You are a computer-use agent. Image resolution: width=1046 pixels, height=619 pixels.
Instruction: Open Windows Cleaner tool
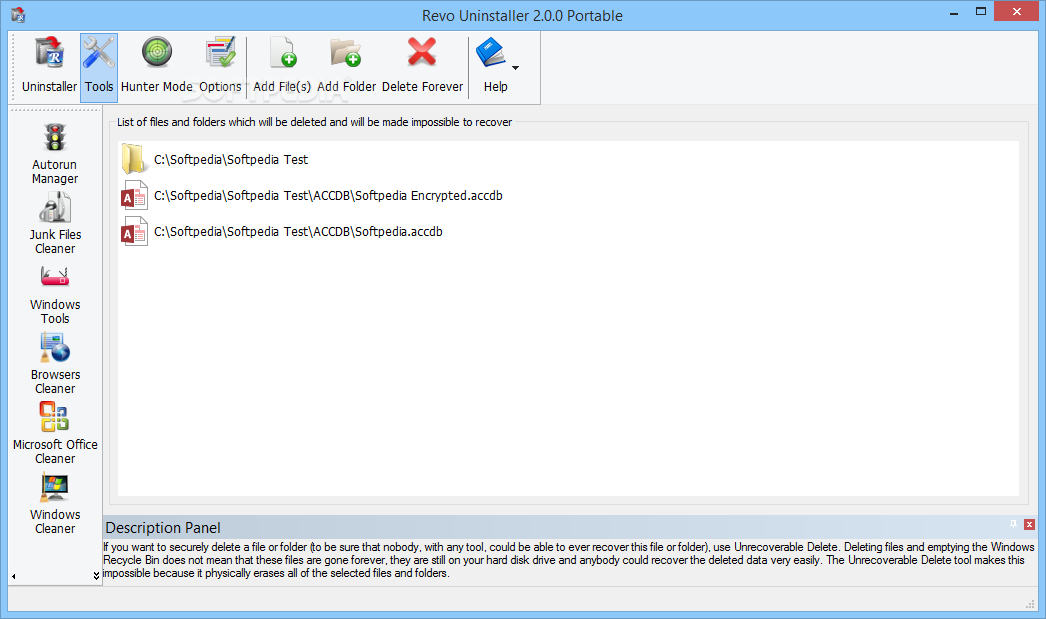(x=55, y=504)
